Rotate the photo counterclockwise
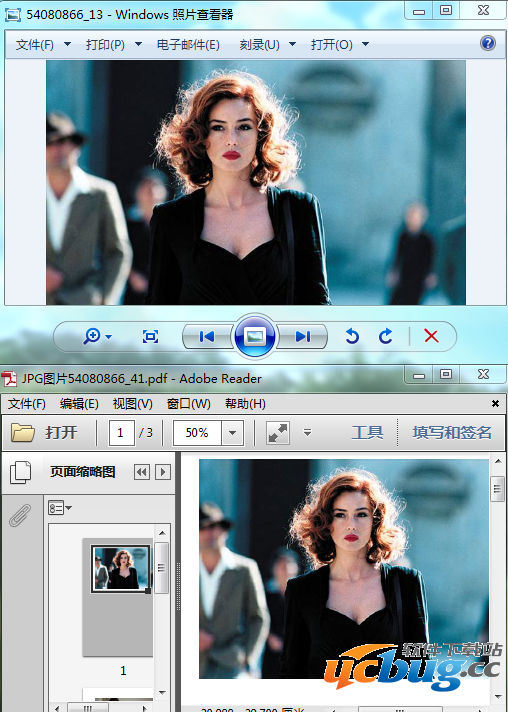 click(352, 336)
